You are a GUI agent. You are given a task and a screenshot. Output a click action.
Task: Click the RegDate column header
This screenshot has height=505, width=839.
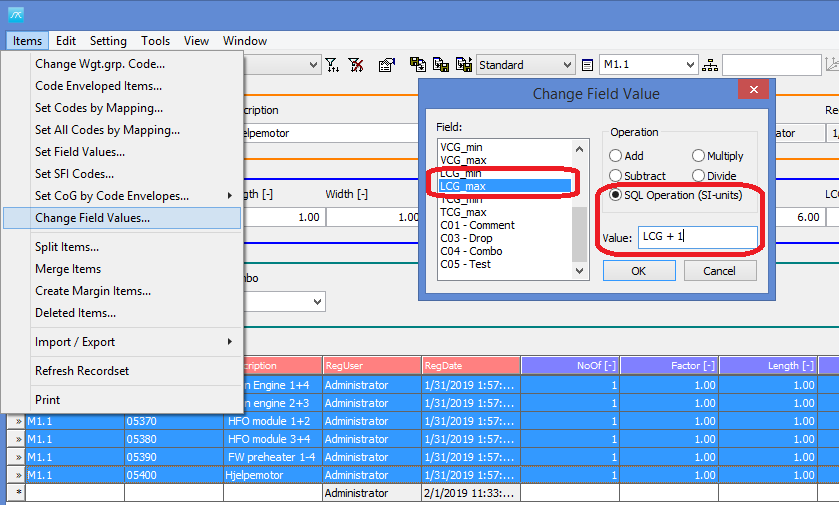point(471,365)
